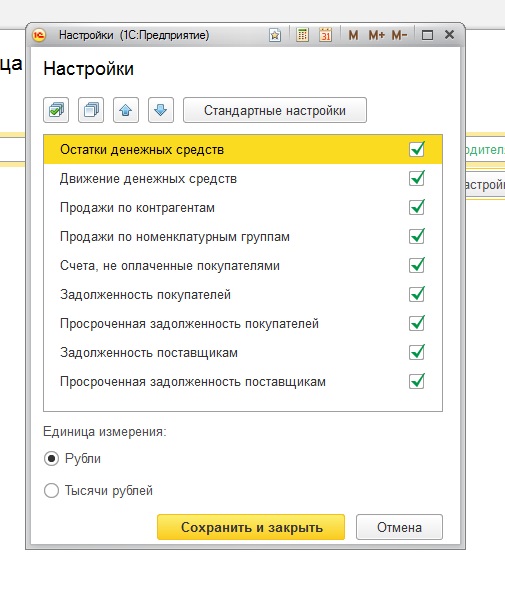Select the Рубли radio option

click(51, 459)
